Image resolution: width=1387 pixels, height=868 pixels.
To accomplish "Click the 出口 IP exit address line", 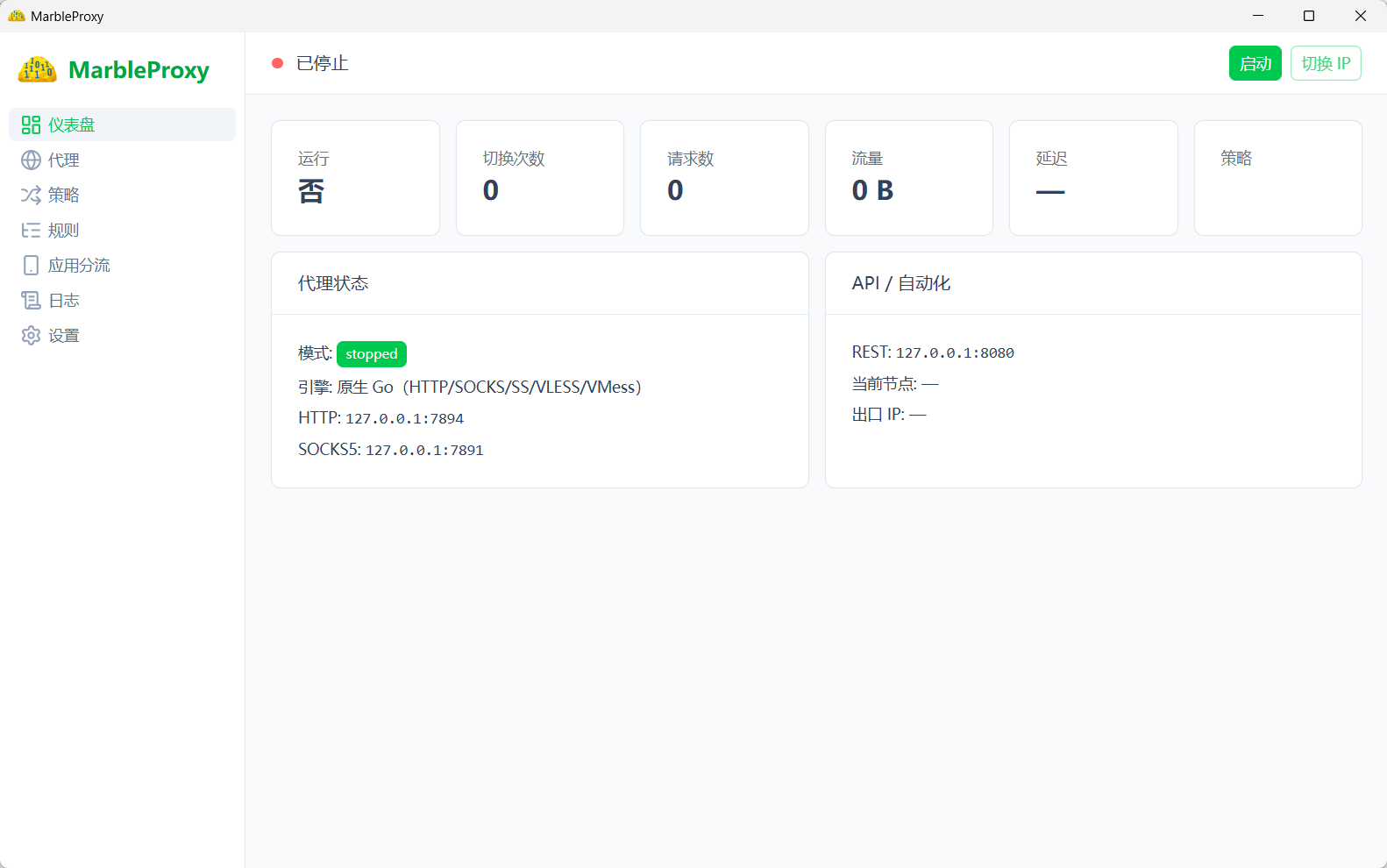I will pyautogui.click(x=889, y=415).
